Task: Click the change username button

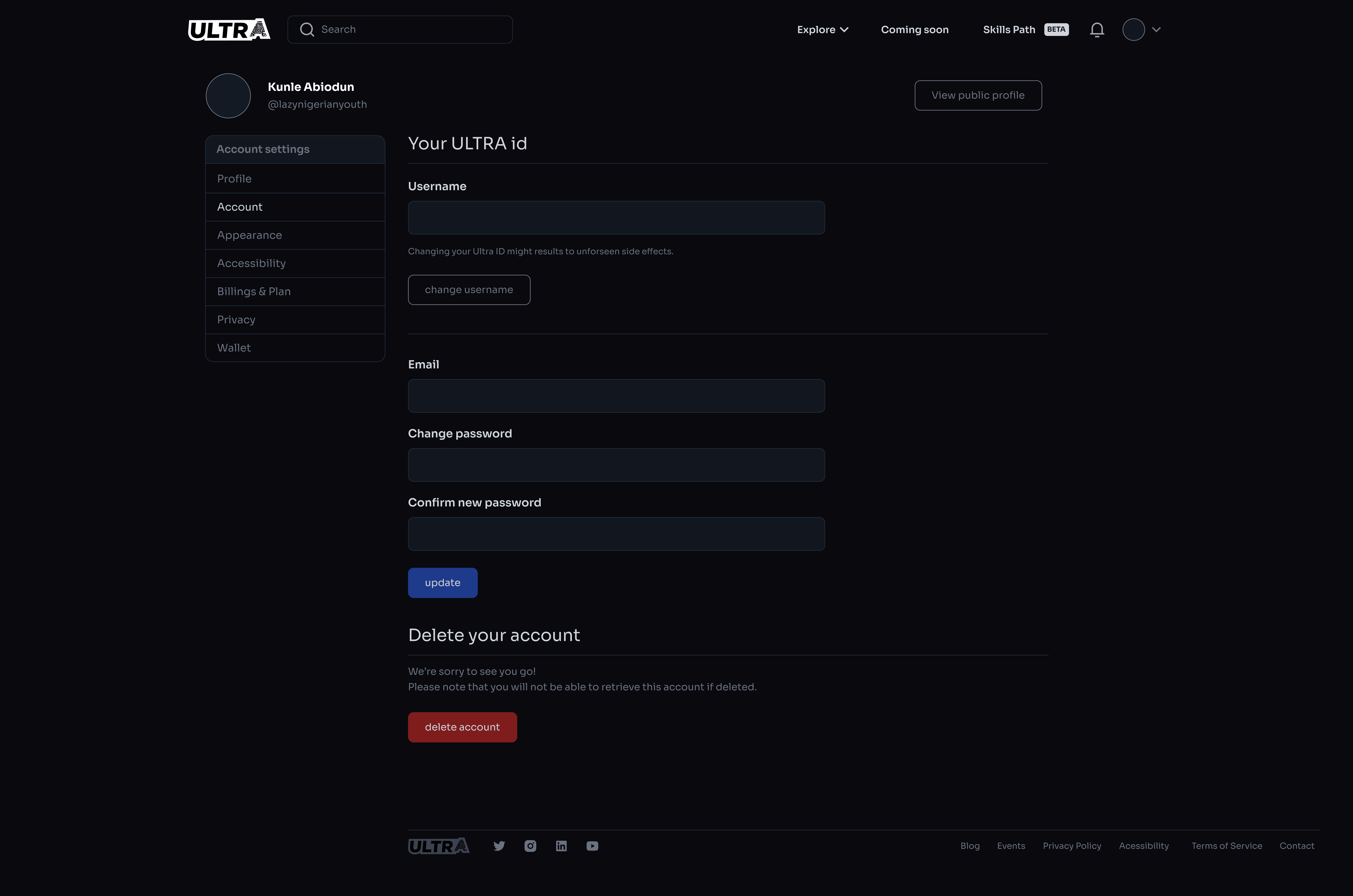Action: (469, 290)
